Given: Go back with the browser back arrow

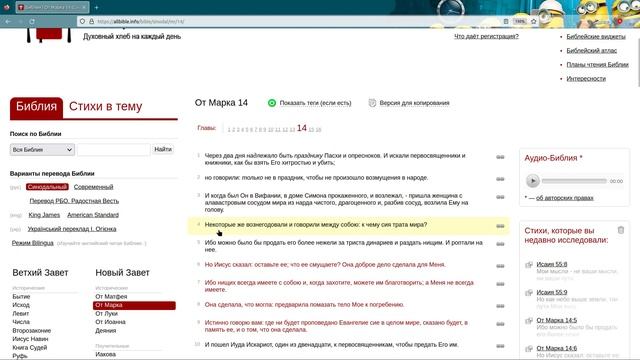Looking at the screenshot, I should (8, 21).
